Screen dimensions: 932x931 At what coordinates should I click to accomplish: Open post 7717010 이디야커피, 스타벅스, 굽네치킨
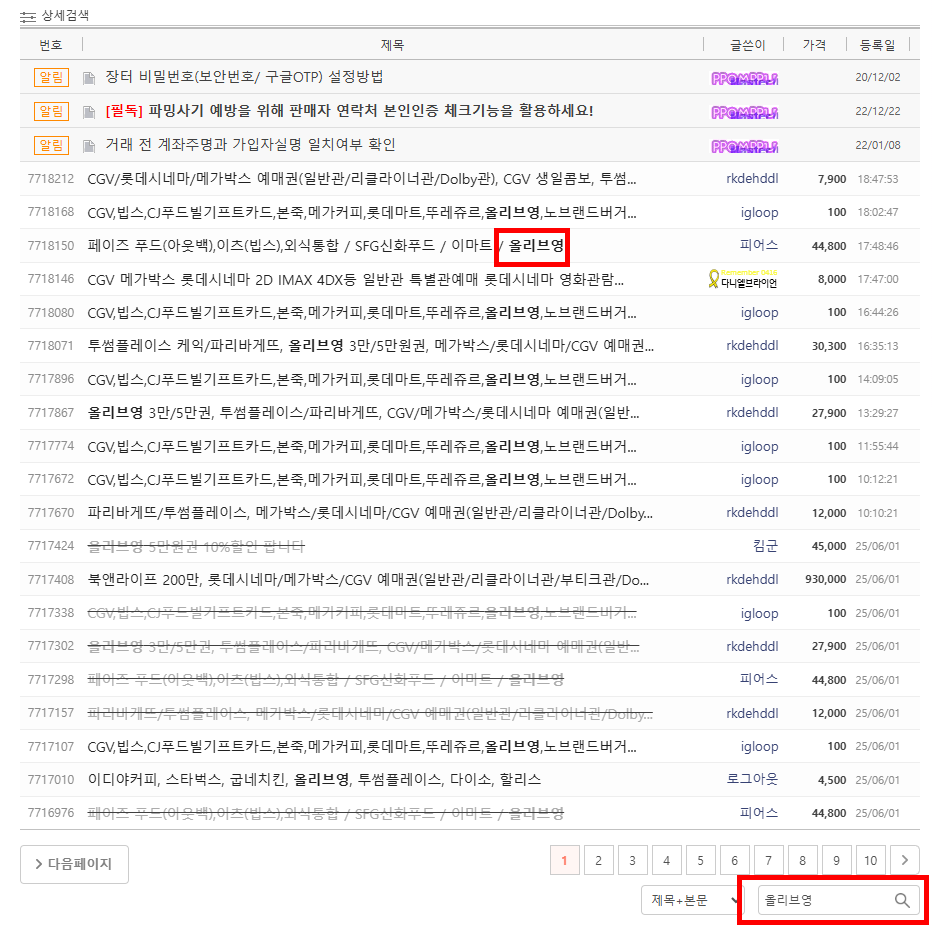(314, 779)
